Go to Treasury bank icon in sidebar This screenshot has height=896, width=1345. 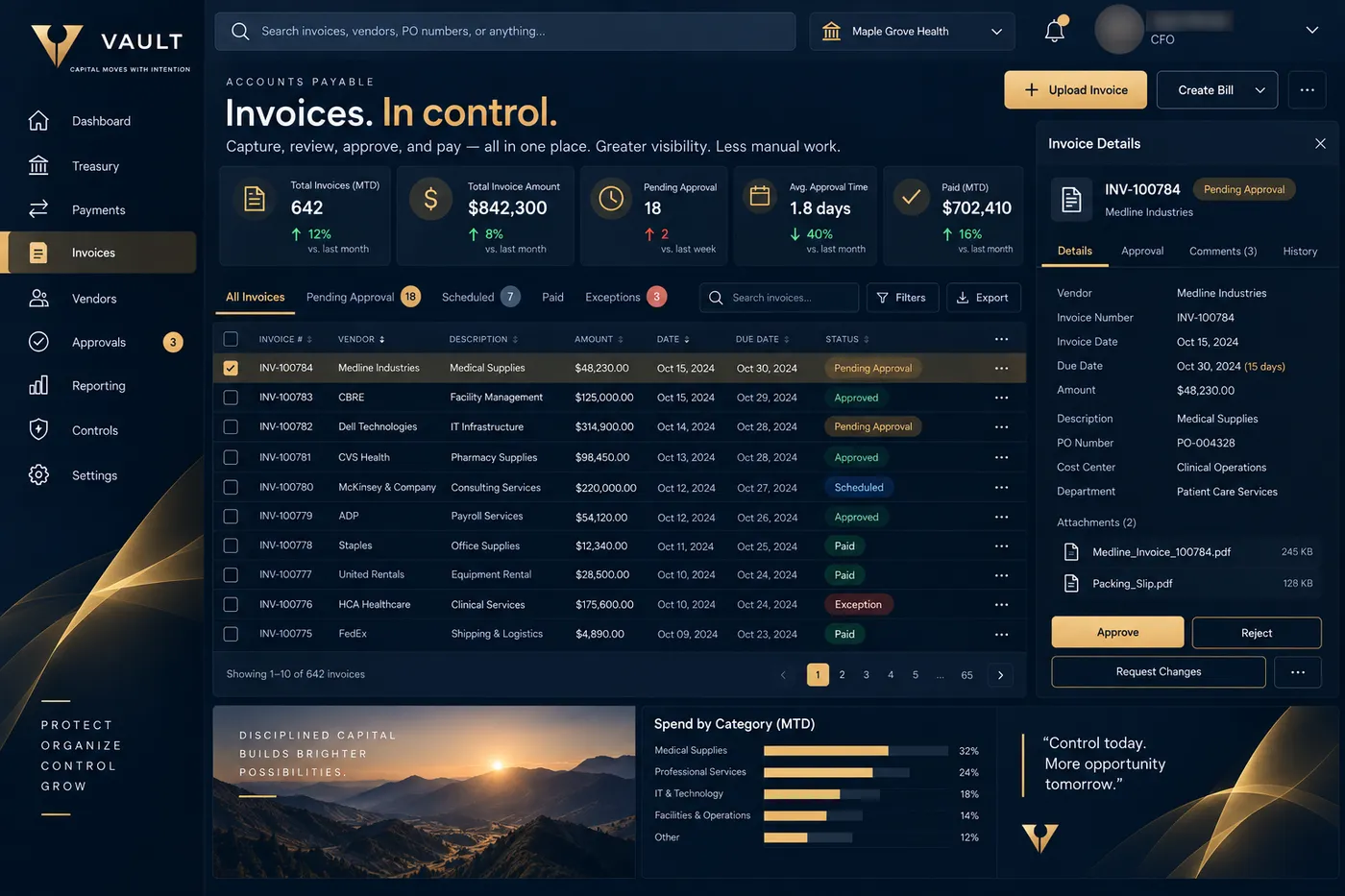(38, 166)
